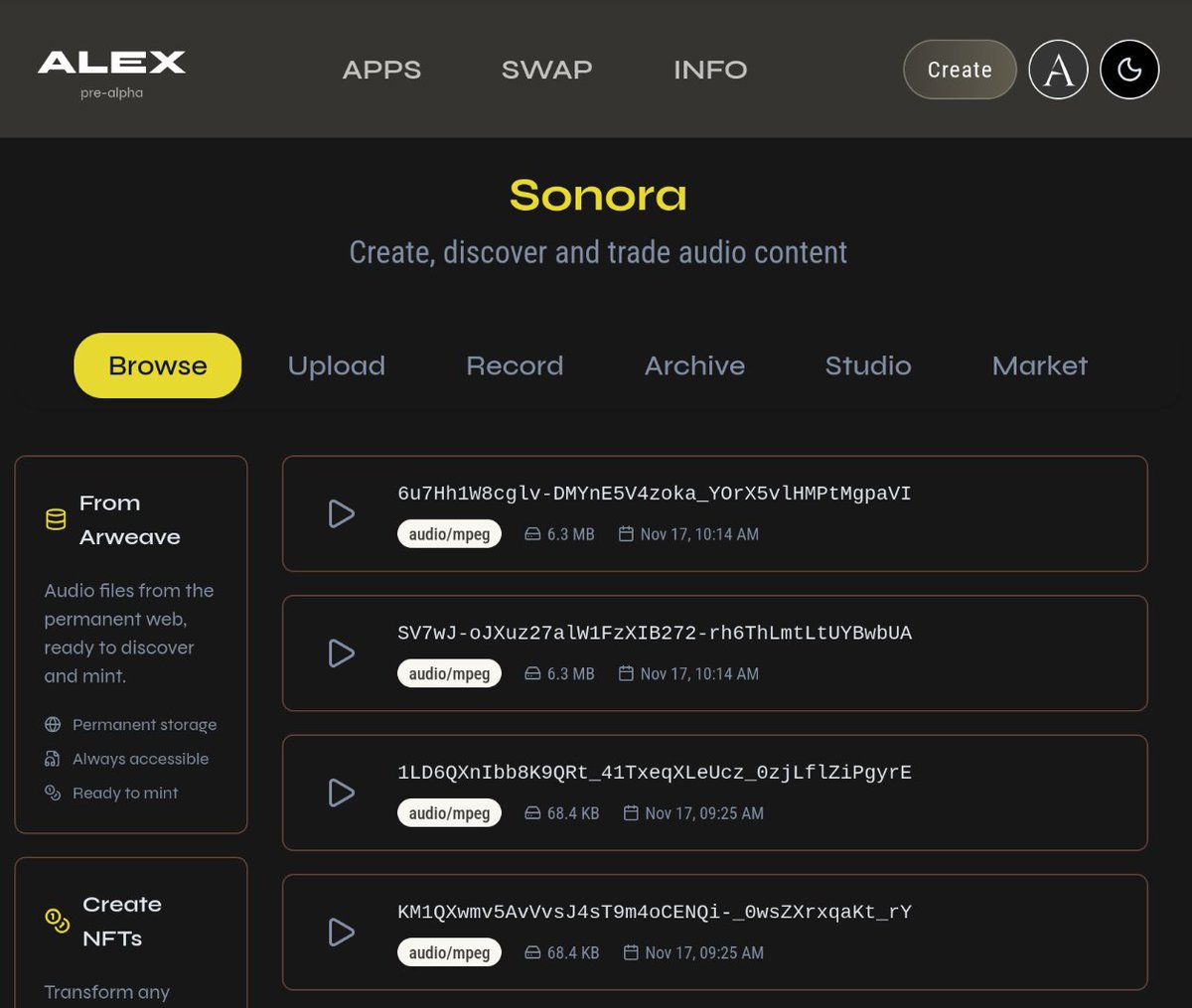Select track ID 1LD6QXnIbb8K9QRt_41TxeqXLeUcz_0zjLflZiPgyrE
This screenshot has height=1008, width=1192.
(x=655, y=773)
